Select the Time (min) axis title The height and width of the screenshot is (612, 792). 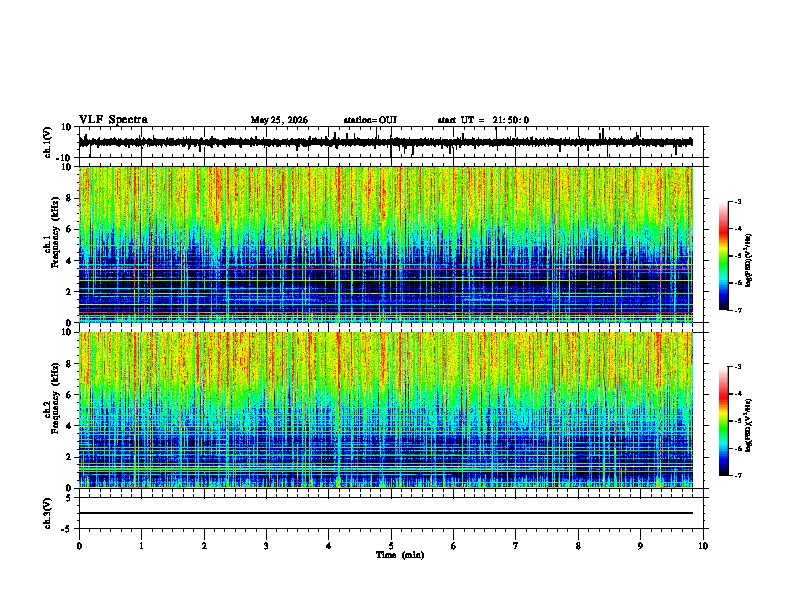400,555
